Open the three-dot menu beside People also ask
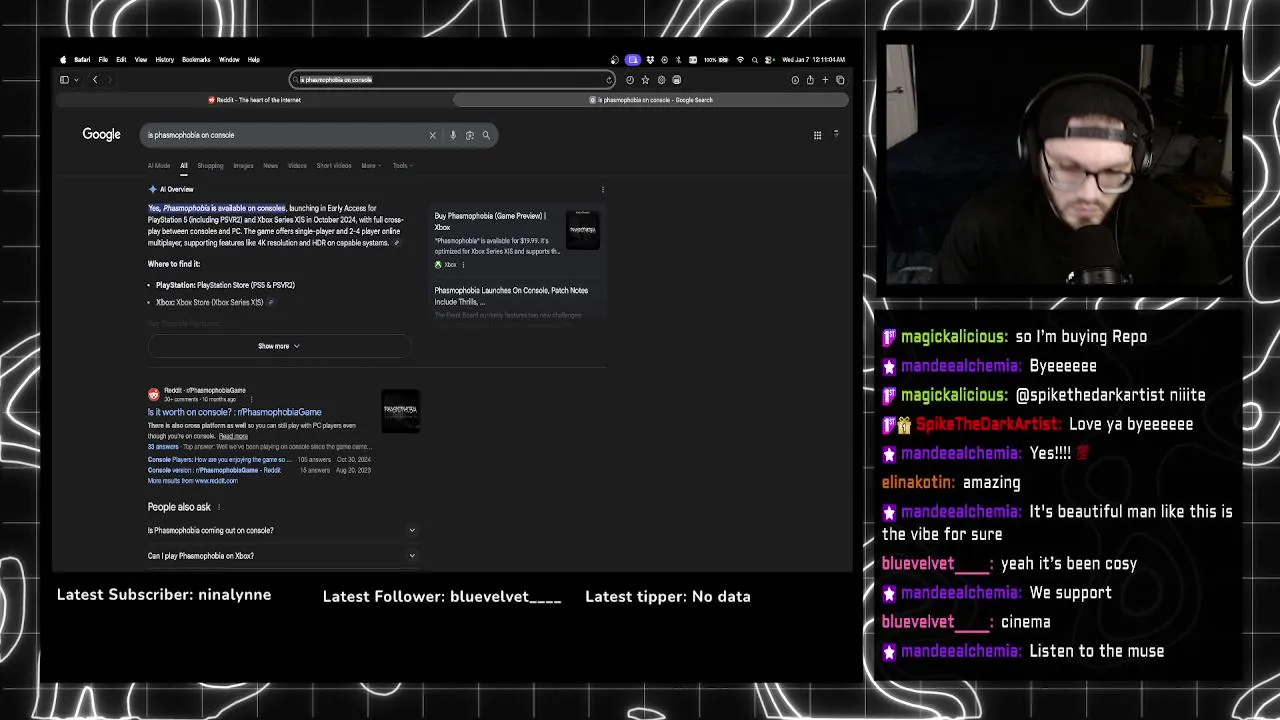The height and width of the screenshot is (720, 1280). 219,507
